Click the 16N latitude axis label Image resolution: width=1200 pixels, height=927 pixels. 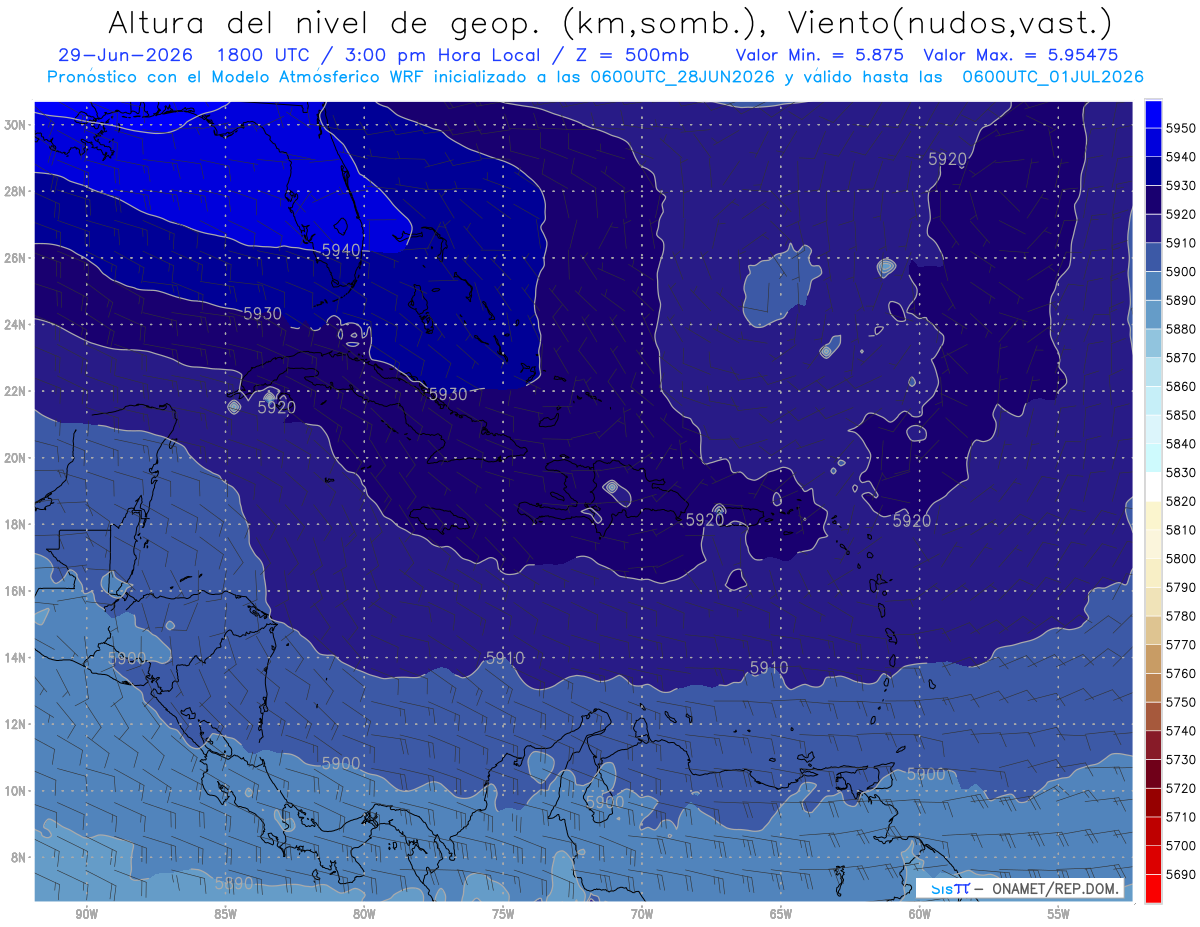point(16,590)
